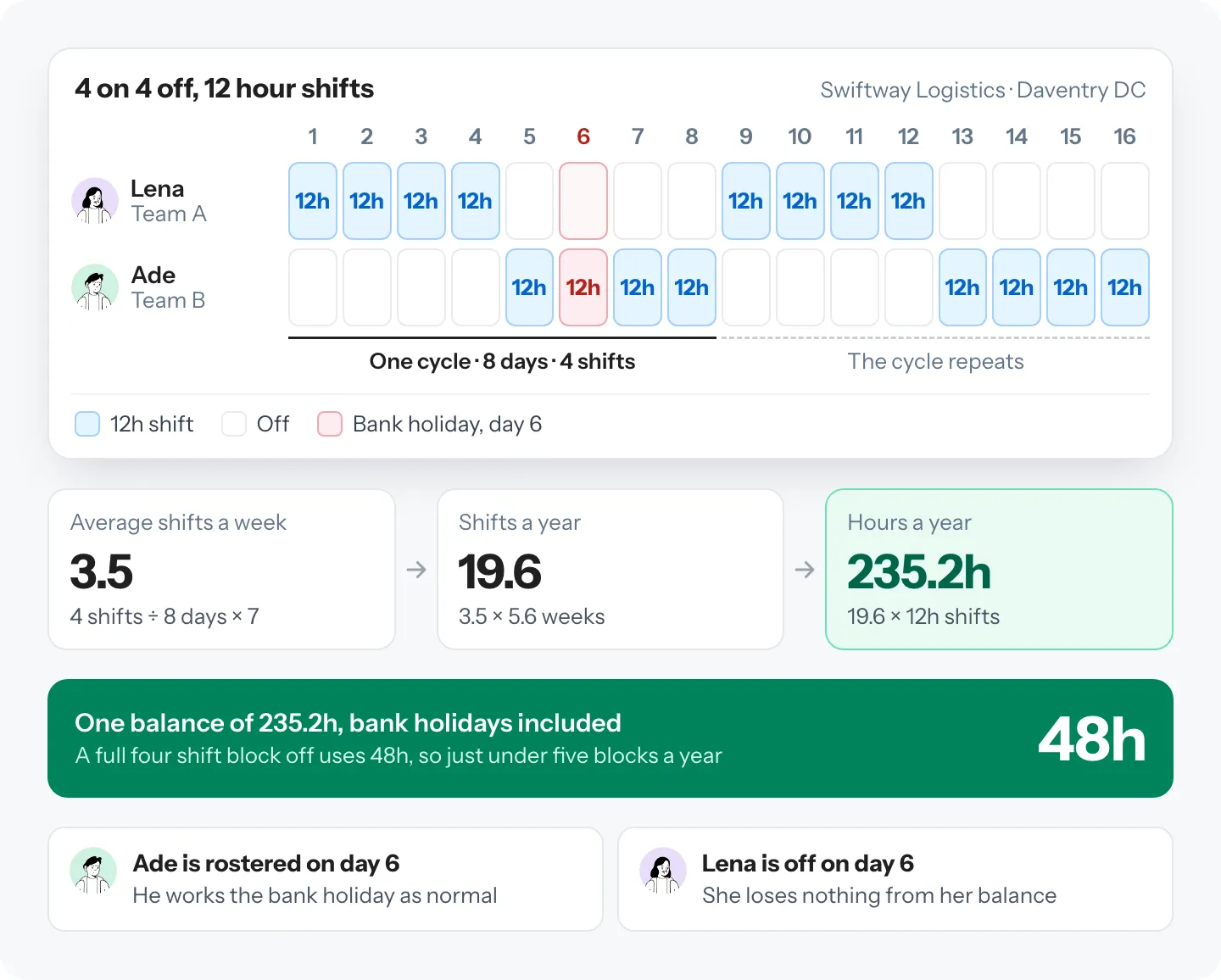Click the Ade name label
The image size is (1221, 980).
[153, 275]
